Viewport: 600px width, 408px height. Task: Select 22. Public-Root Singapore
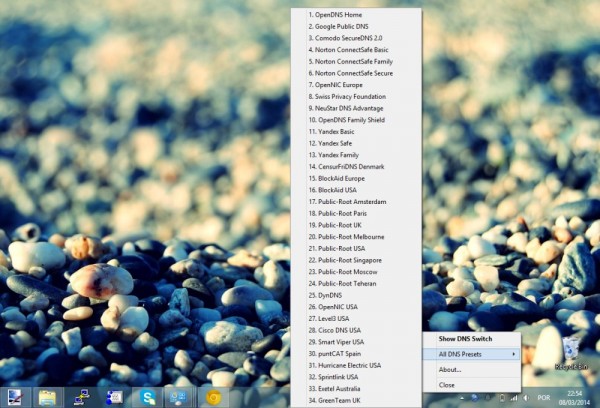coord(356,260)
